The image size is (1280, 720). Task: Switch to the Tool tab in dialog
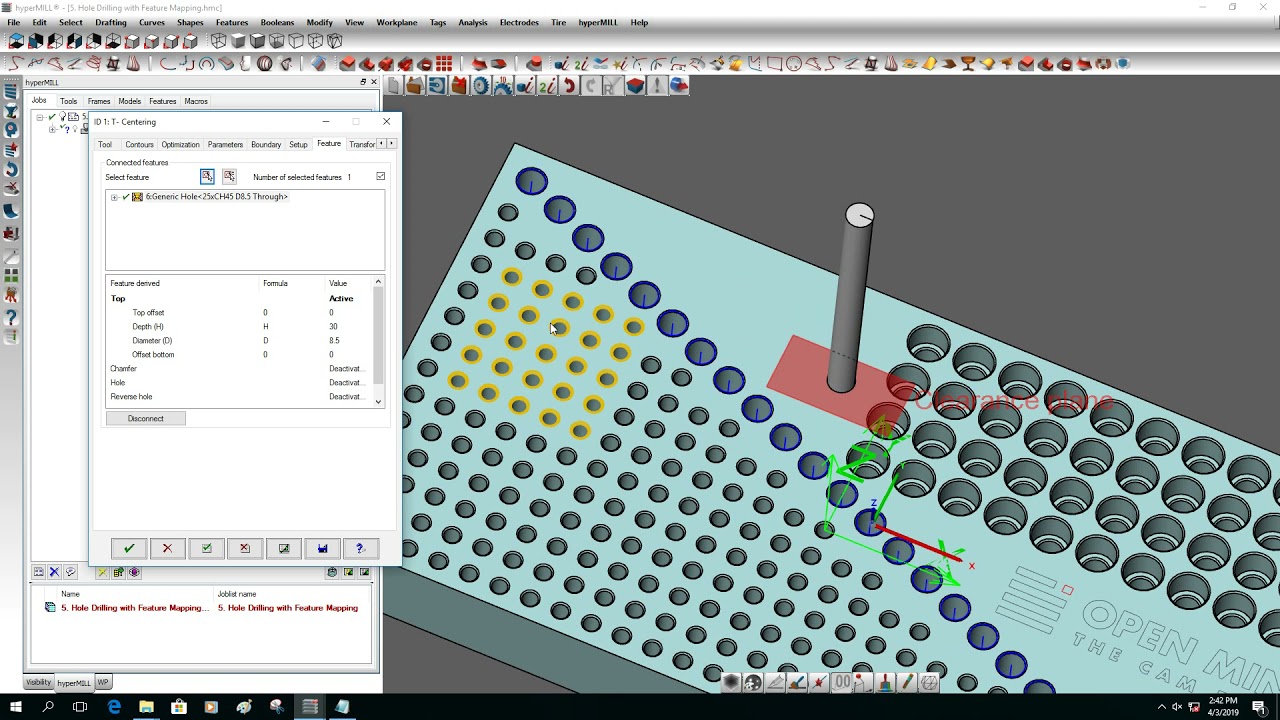(x=105, y=144)
